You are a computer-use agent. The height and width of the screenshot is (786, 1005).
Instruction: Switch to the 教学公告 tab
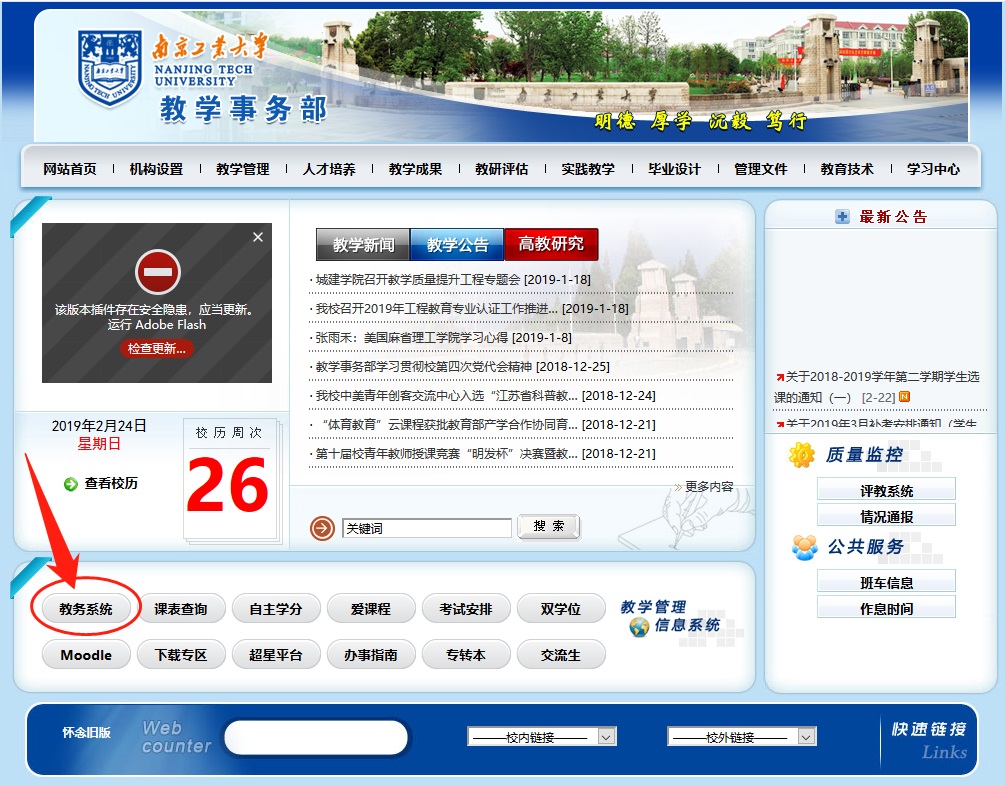[x=457, y=245]
